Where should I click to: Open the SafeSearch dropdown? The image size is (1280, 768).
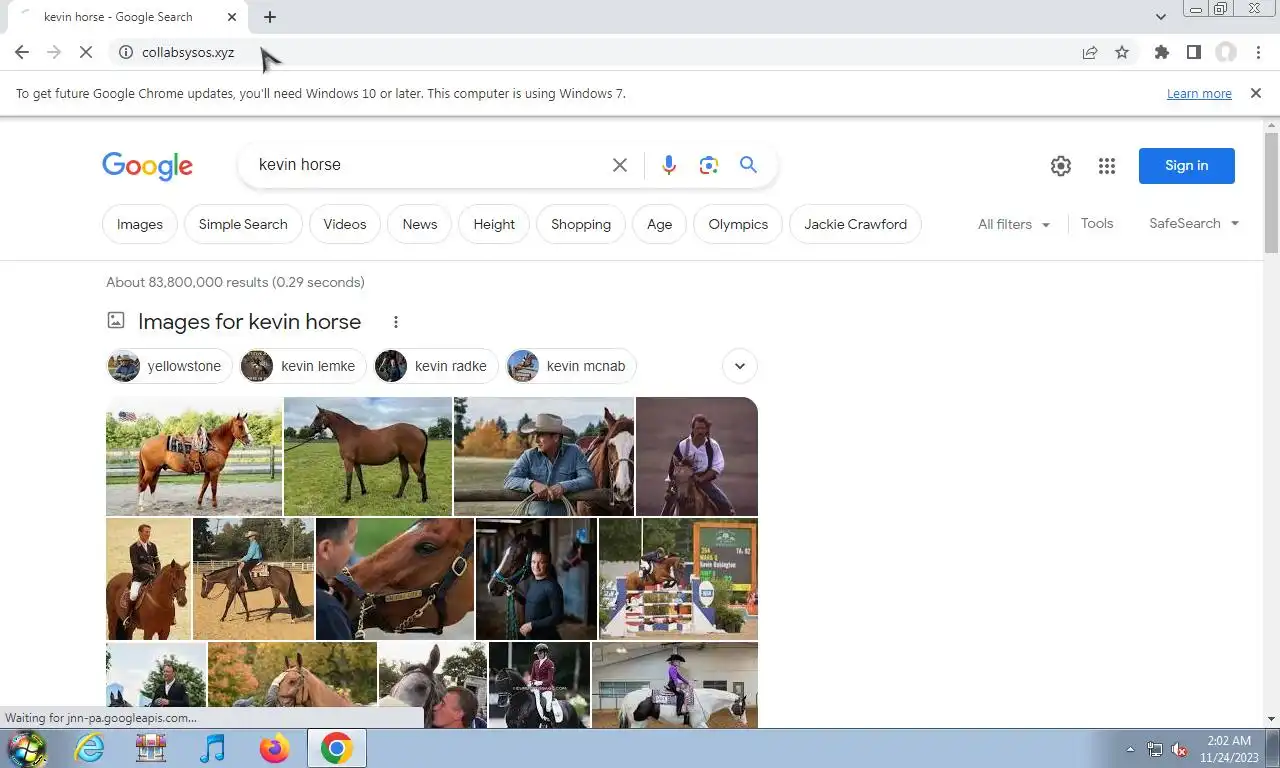(x=1194, y=223)
